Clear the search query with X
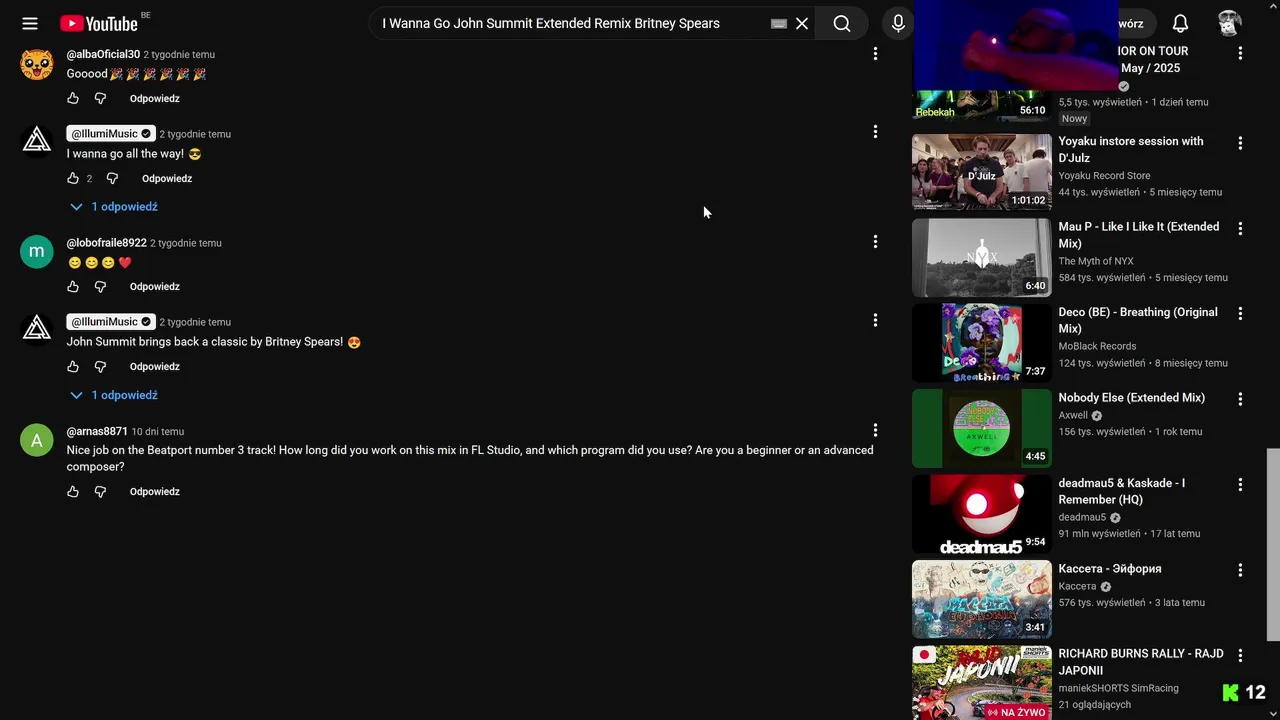 [x=802, y=24]
